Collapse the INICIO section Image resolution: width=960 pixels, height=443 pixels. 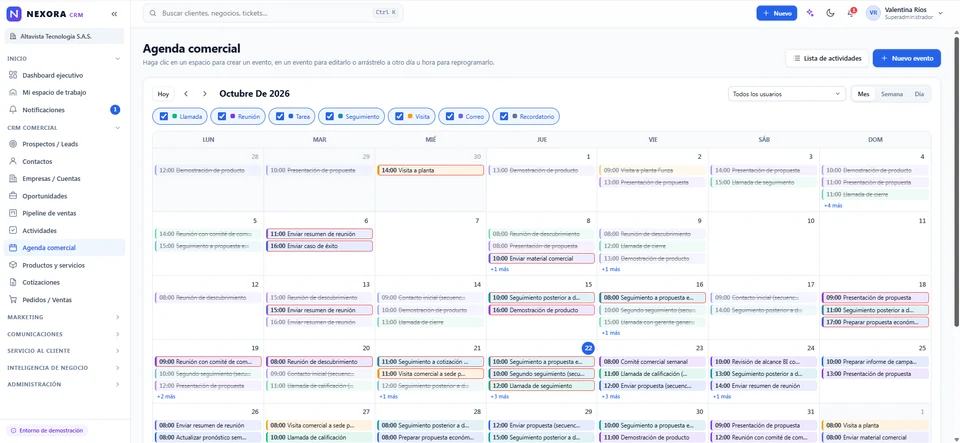(118, 59)
